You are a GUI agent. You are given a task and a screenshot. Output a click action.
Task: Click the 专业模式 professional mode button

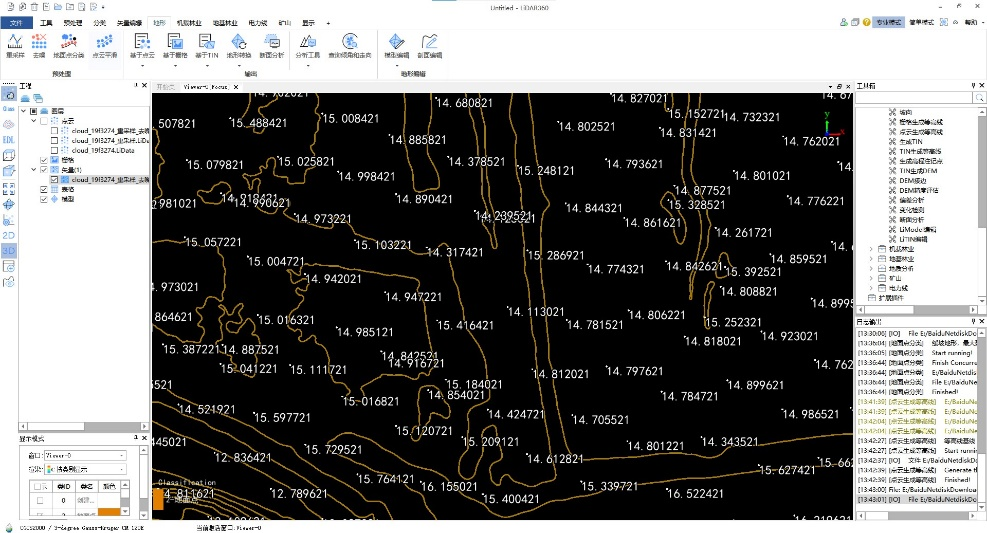click(888, 22)
